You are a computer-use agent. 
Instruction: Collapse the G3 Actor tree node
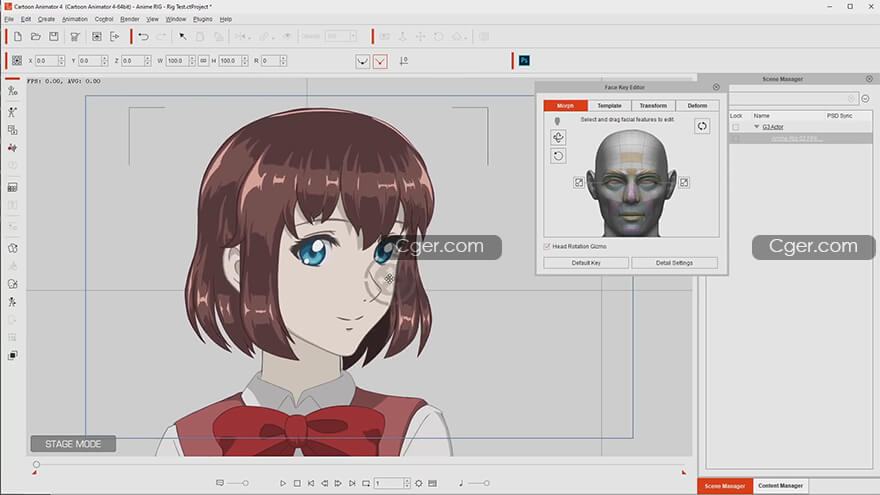coord(757,127)
